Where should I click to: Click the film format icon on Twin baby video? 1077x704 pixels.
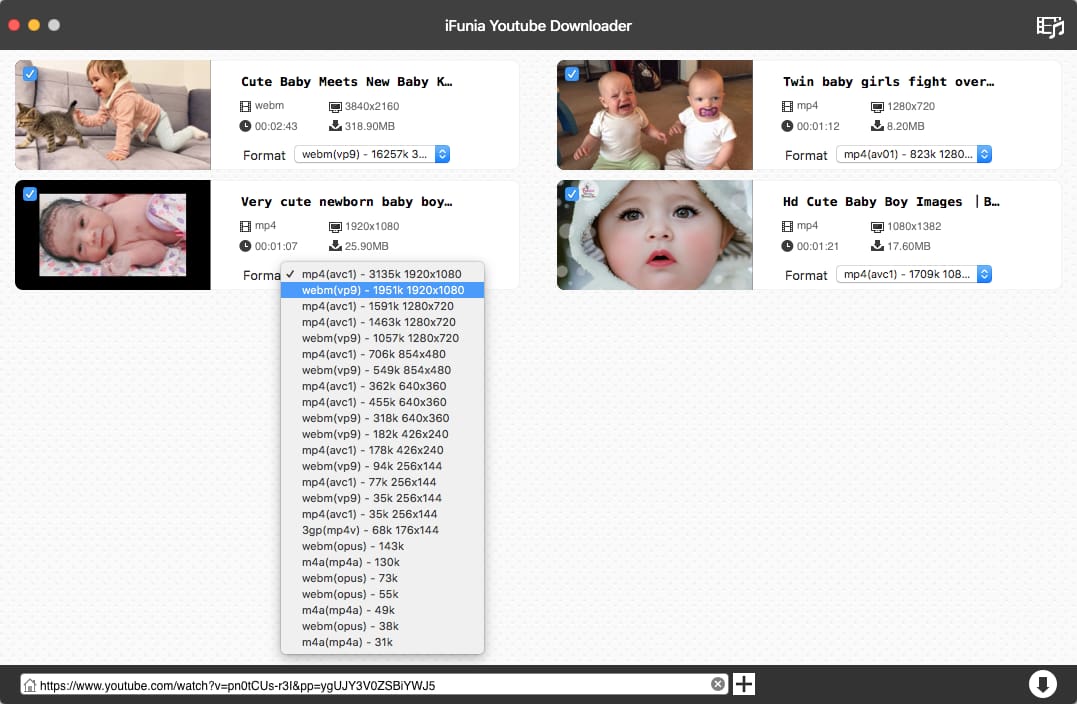coord(788,106)
